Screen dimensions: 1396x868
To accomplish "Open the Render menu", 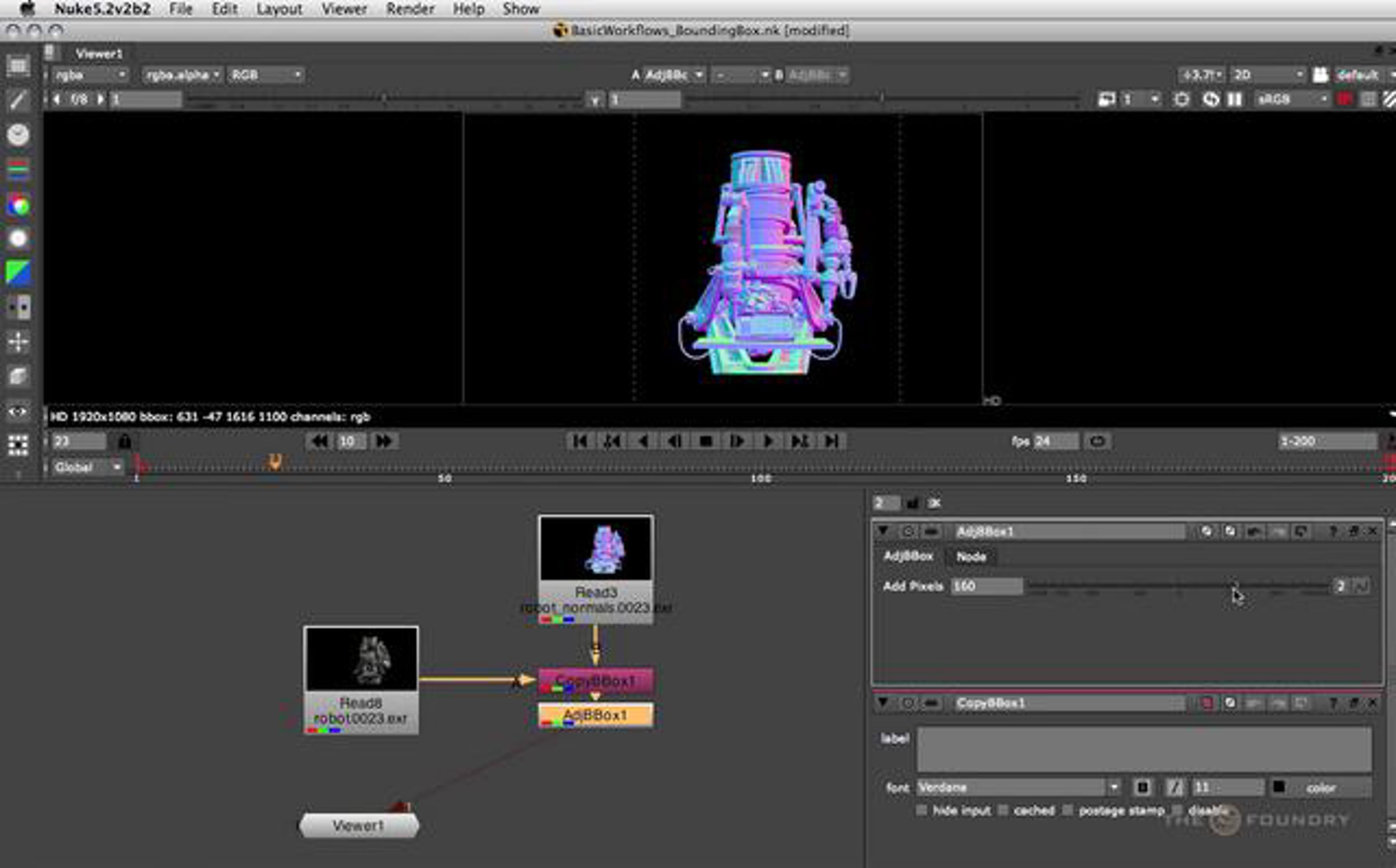I will [x=410, y=9].
